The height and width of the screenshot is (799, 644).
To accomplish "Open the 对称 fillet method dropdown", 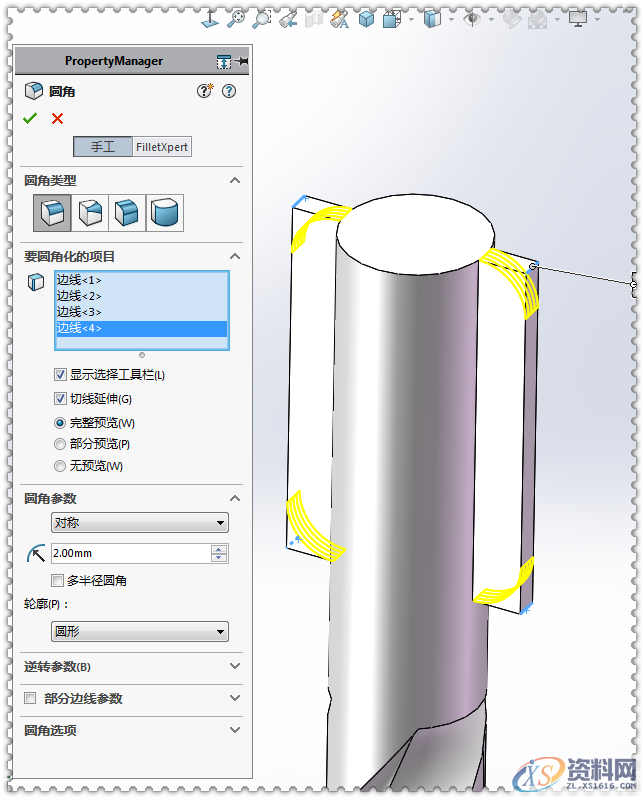I will pos(140,523).
